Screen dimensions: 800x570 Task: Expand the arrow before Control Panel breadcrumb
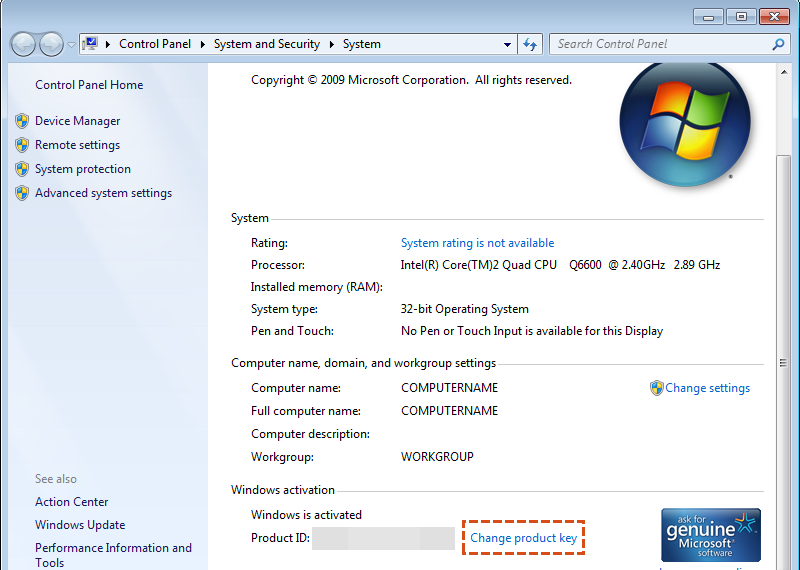pyautogui.click(x=108, y=44)
